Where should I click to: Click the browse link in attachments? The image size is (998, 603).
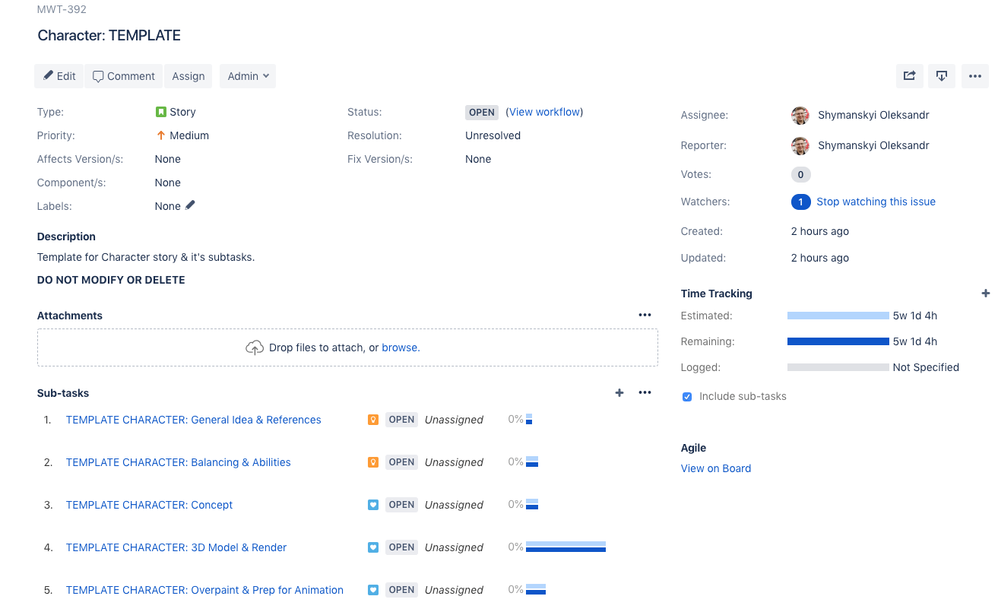click(400, 348)
